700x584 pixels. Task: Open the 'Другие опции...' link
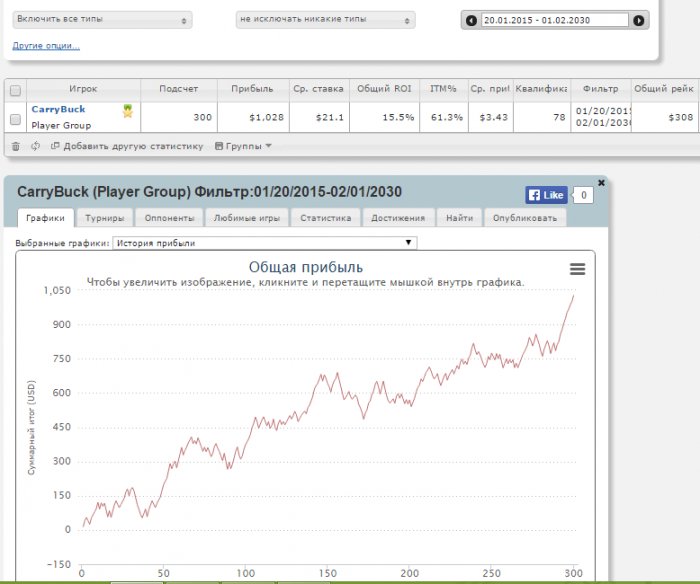tap(46, 46)
